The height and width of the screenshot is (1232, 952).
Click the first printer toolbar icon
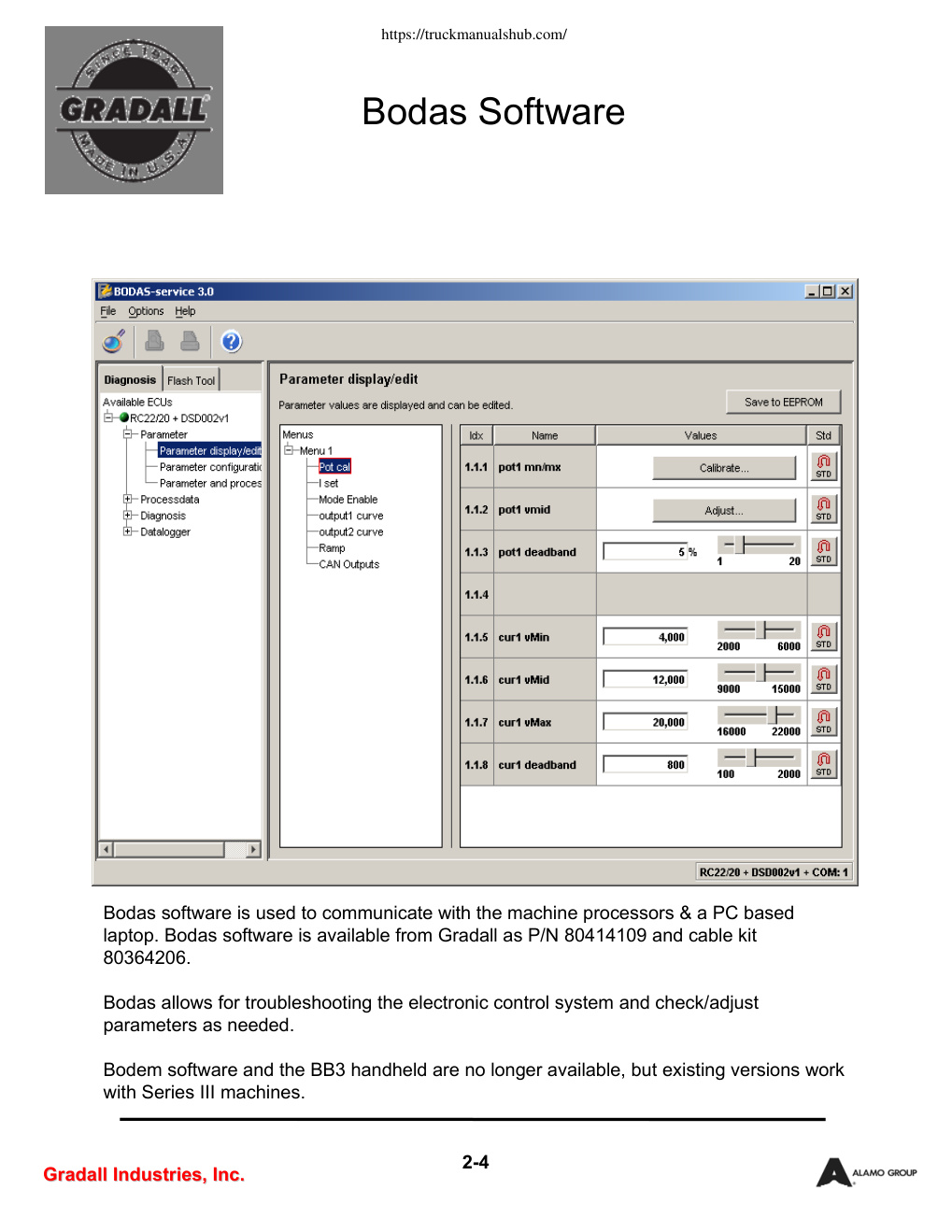pos(155,341)
